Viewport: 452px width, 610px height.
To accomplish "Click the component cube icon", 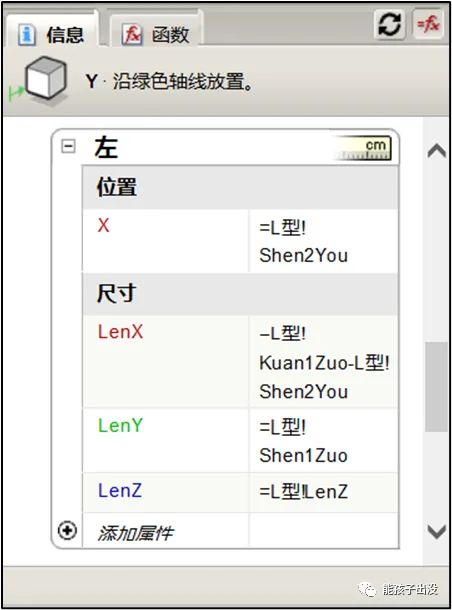I will pyautogui.click(x=46, y=78).
